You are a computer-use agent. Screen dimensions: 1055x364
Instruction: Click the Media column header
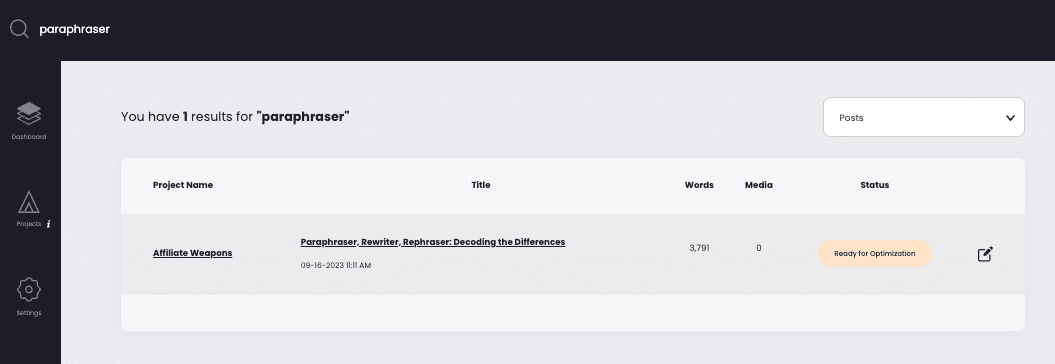(x=759, y=185)
